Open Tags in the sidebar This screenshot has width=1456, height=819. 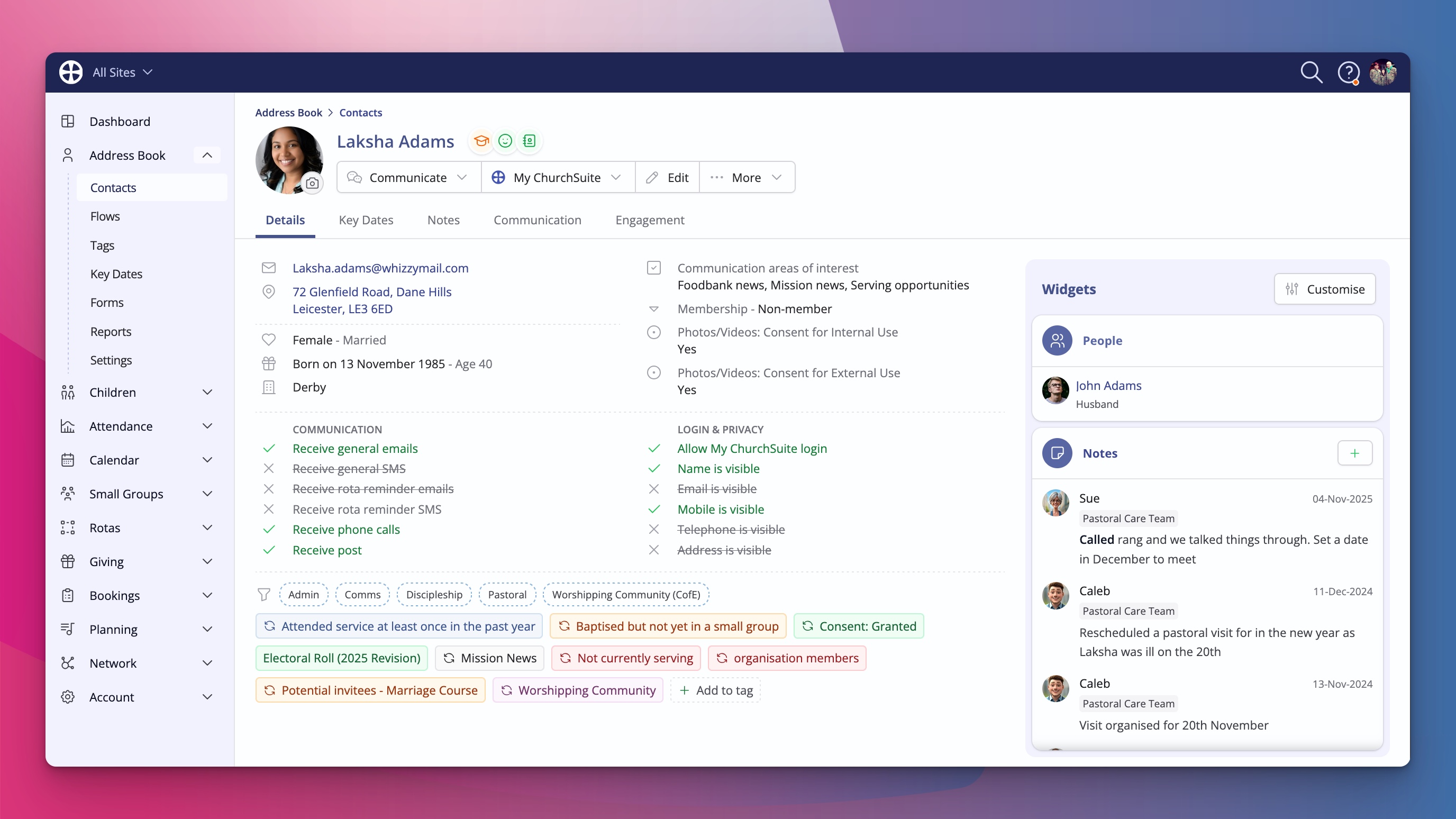click(102, 245)
